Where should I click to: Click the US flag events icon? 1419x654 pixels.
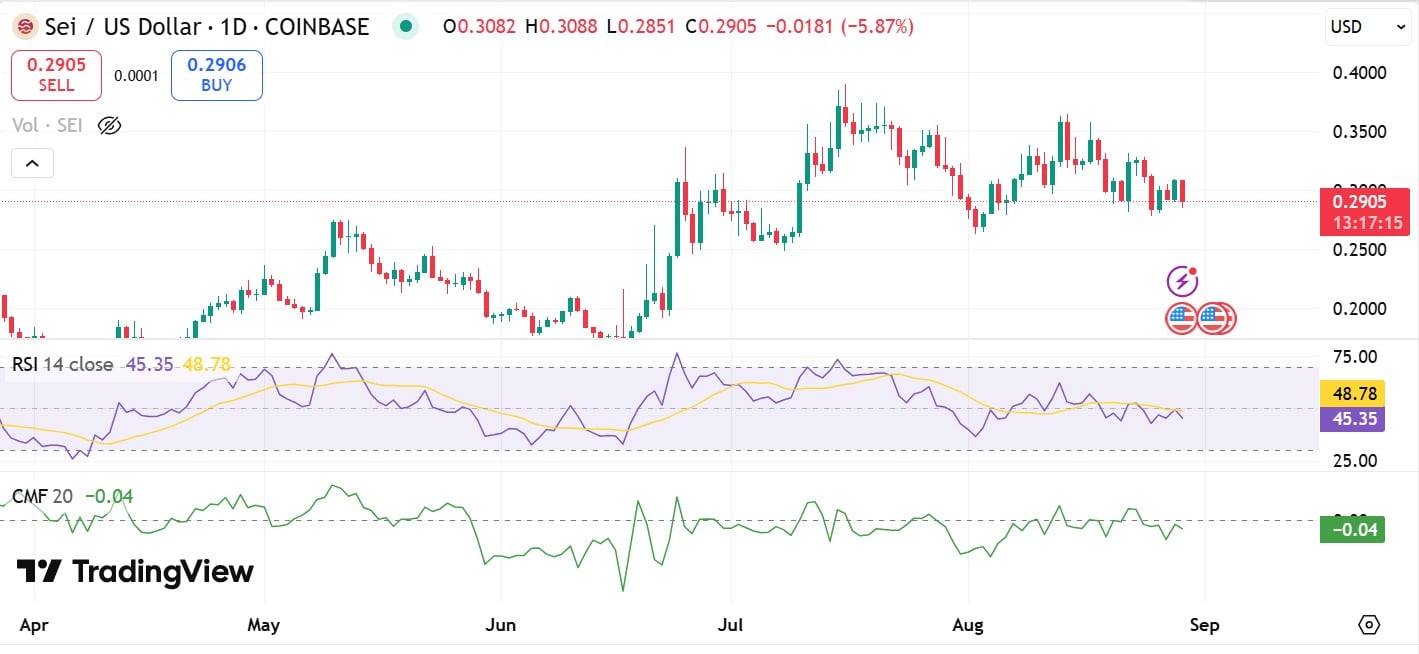coord(1181,318)
